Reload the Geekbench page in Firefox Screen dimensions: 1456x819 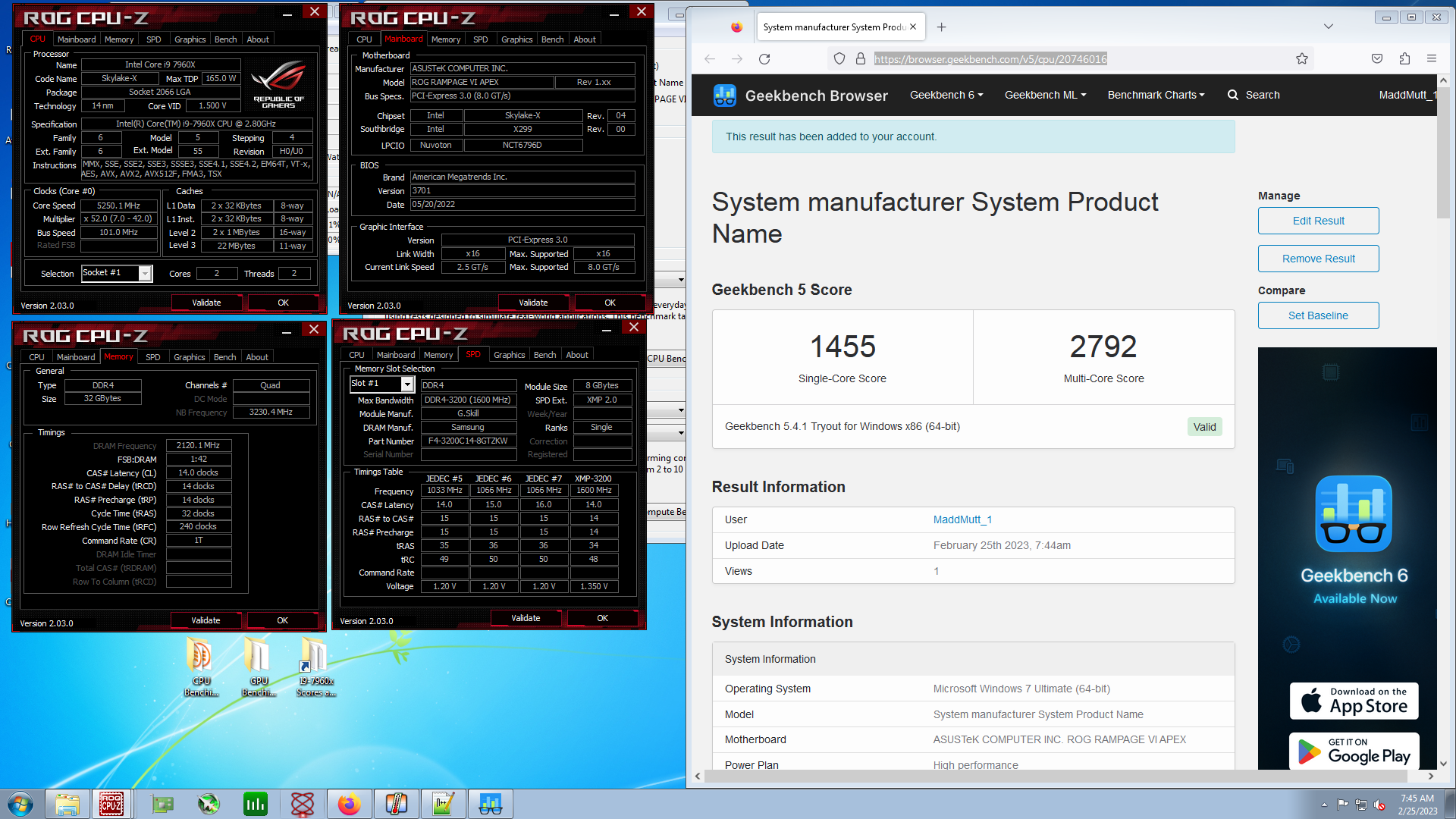pyautogui.click(x=764, y=59)
